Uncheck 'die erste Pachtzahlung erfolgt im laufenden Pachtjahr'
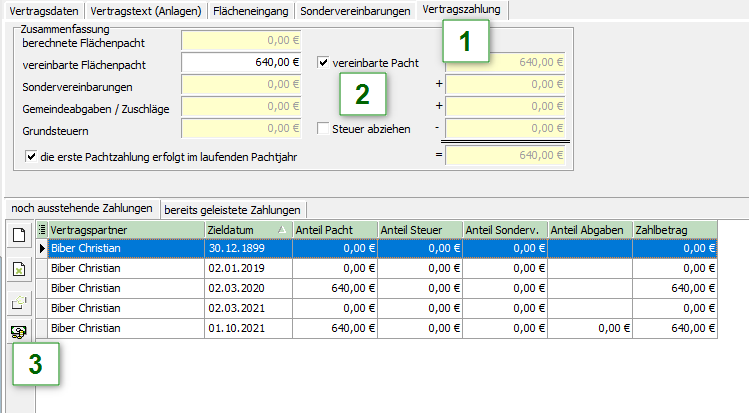Image resolution: width=749 pixels, height=413 pixels. (31, 156)
